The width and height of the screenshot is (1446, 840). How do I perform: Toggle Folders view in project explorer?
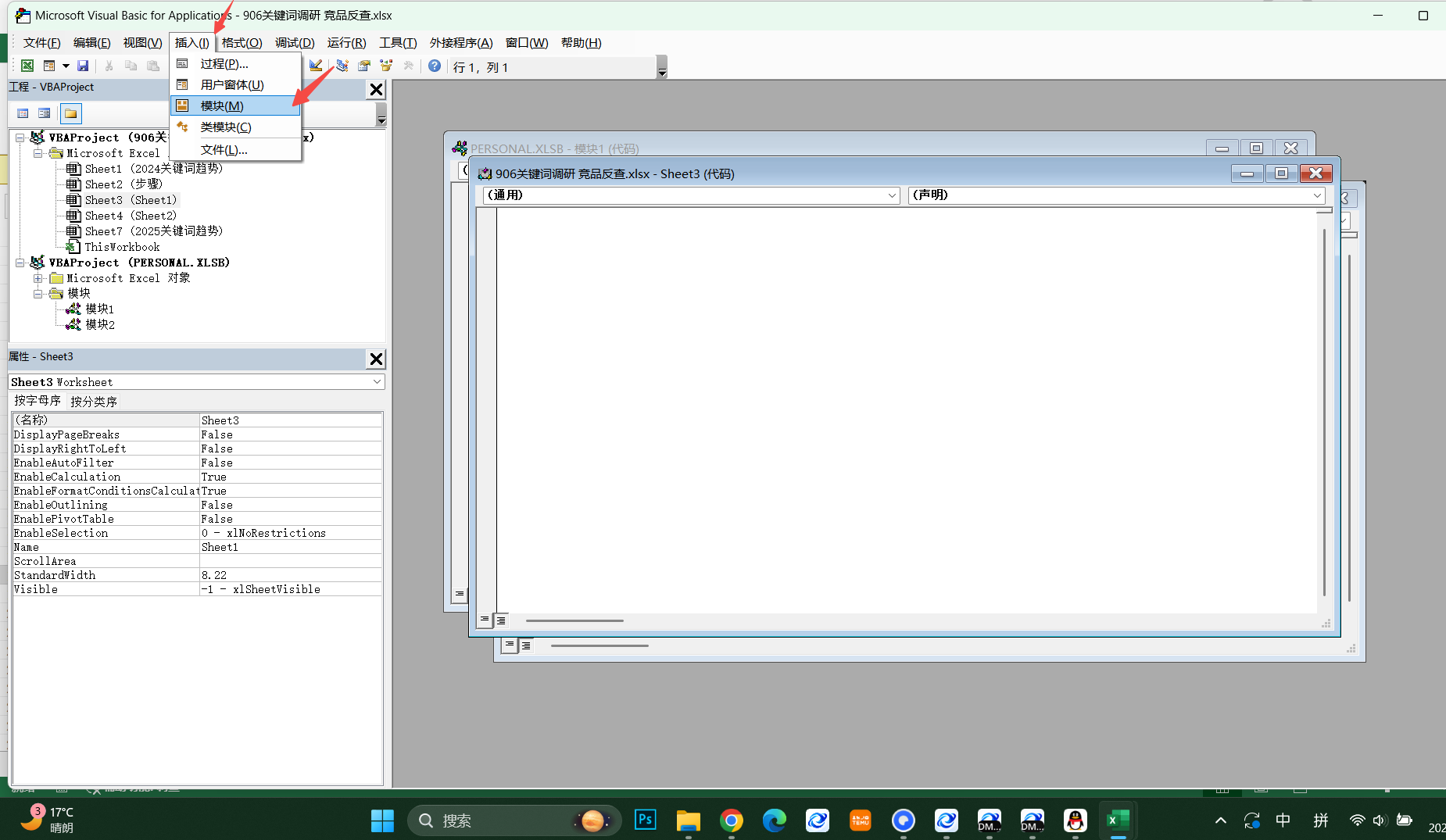pyautogui.click(x=71, y=114)
